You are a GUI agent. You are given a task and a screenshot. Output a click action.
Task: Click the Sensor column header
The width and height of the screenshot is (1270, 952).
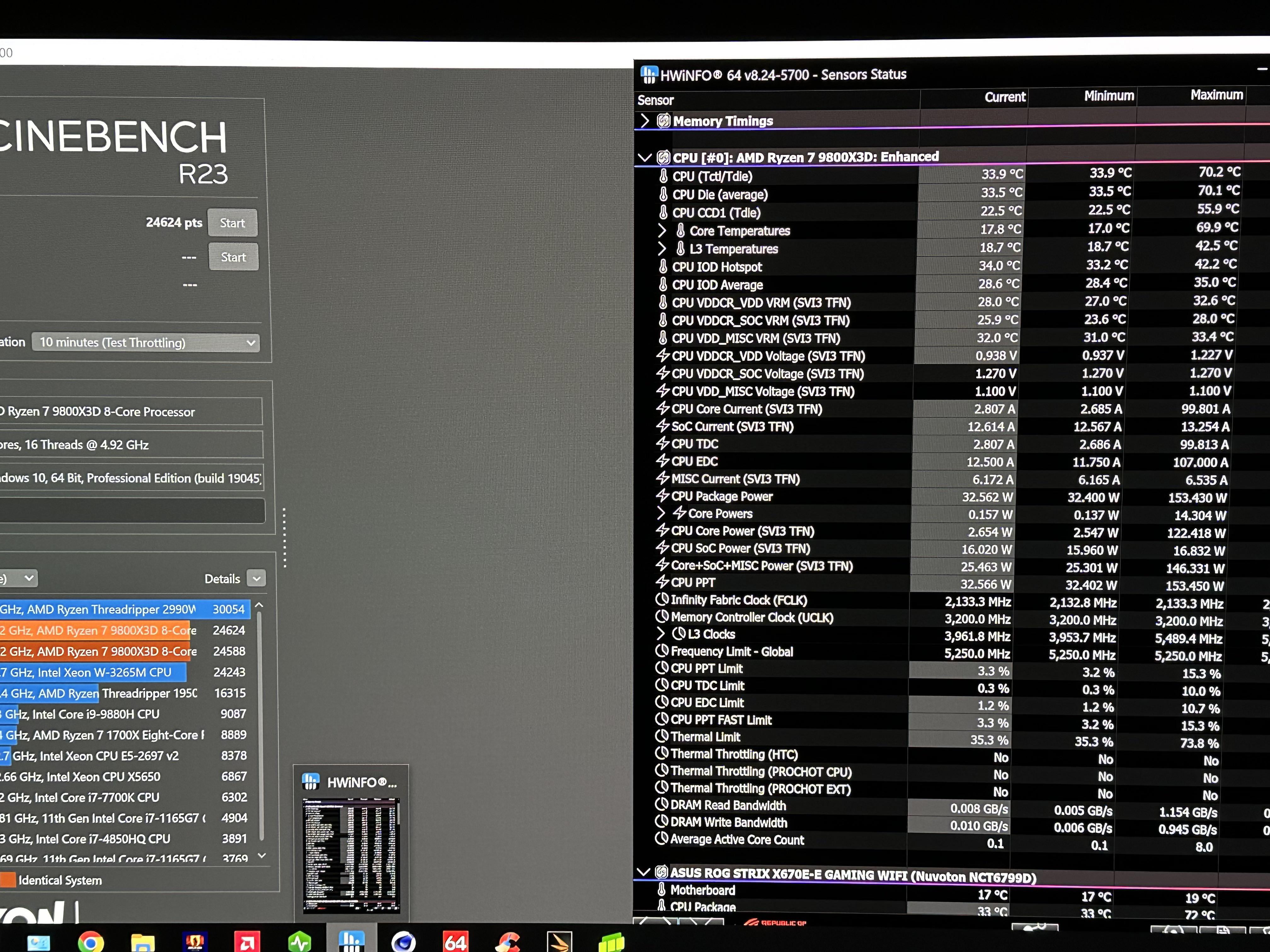tap(655, 100)
